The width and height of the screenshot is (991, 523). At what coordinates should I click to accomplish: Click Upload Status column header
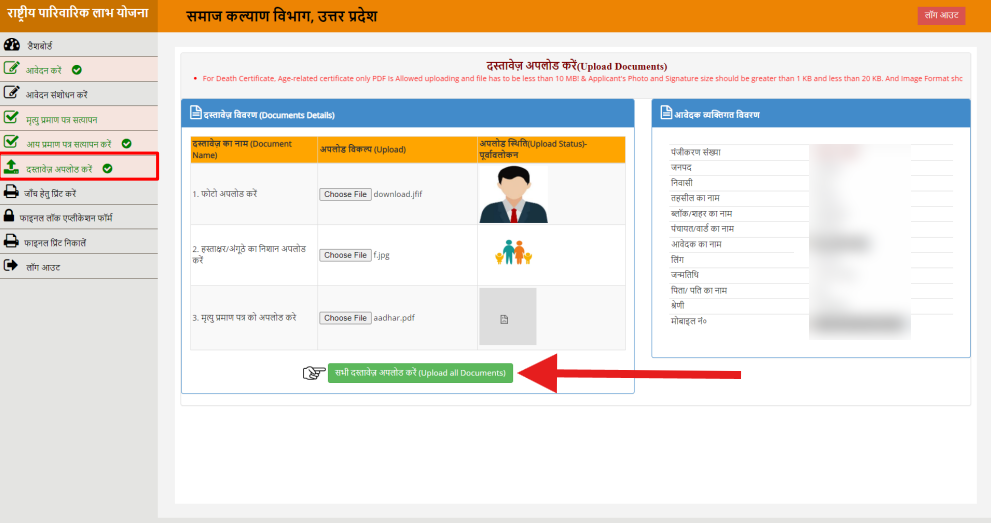click(551, 150)
